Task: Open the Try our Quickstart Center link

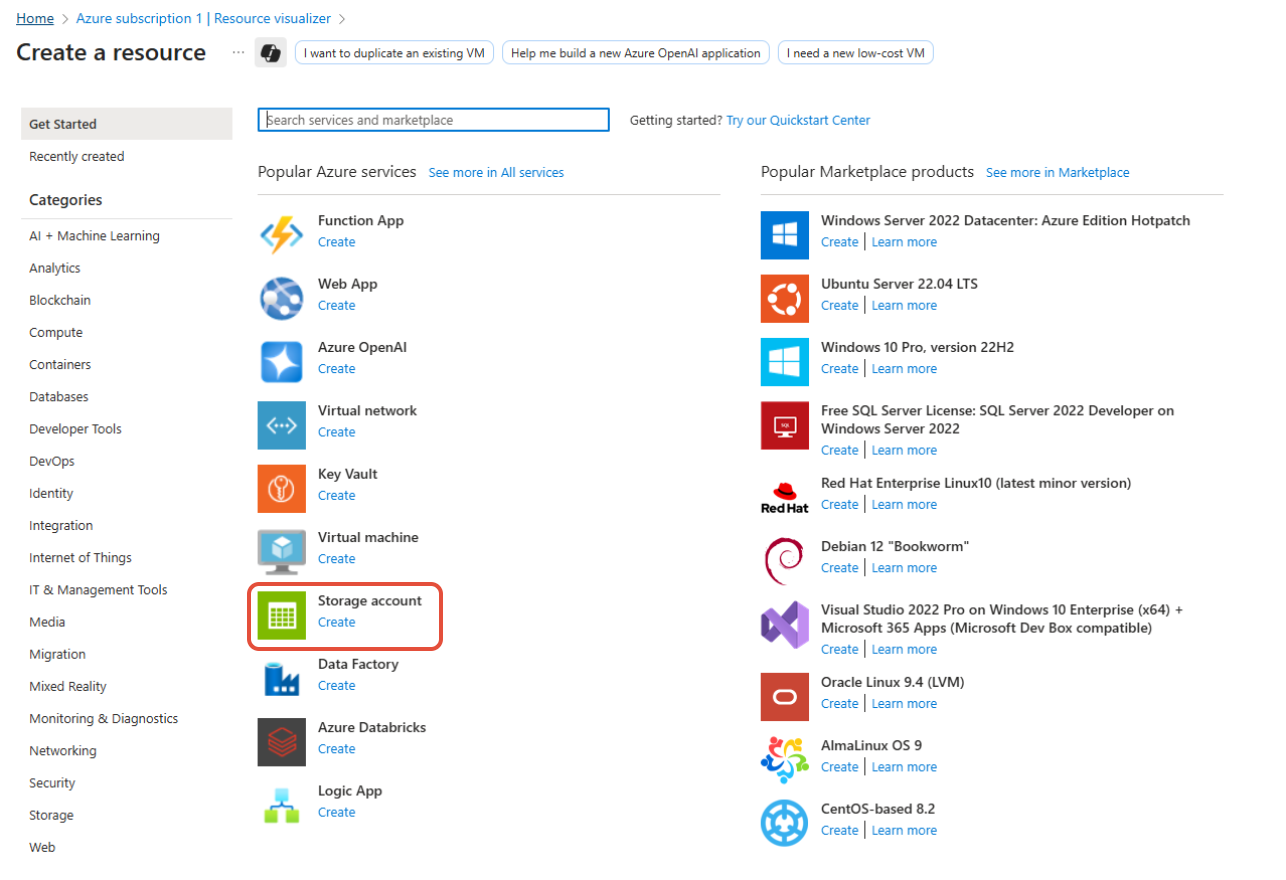Action: pyautogui.click(x=798, y=120)
